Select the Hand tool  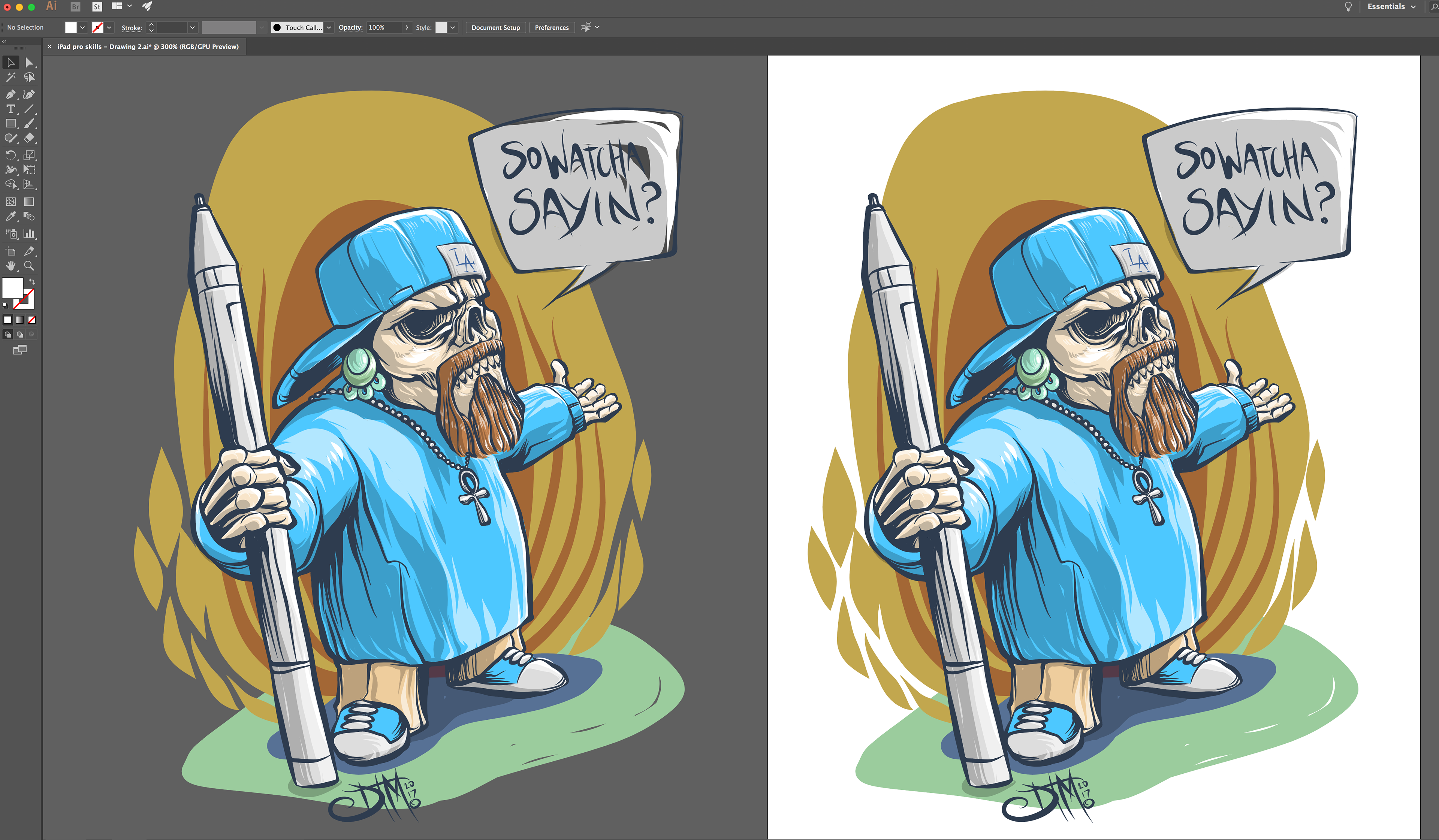tap(11, 266)
